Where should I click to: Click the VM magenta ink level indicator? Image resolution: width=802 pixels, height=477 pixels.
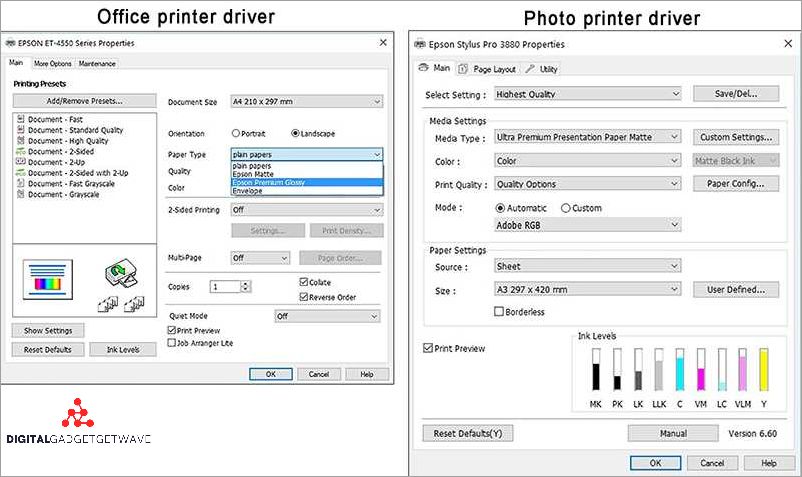click(x=701, y=370)
